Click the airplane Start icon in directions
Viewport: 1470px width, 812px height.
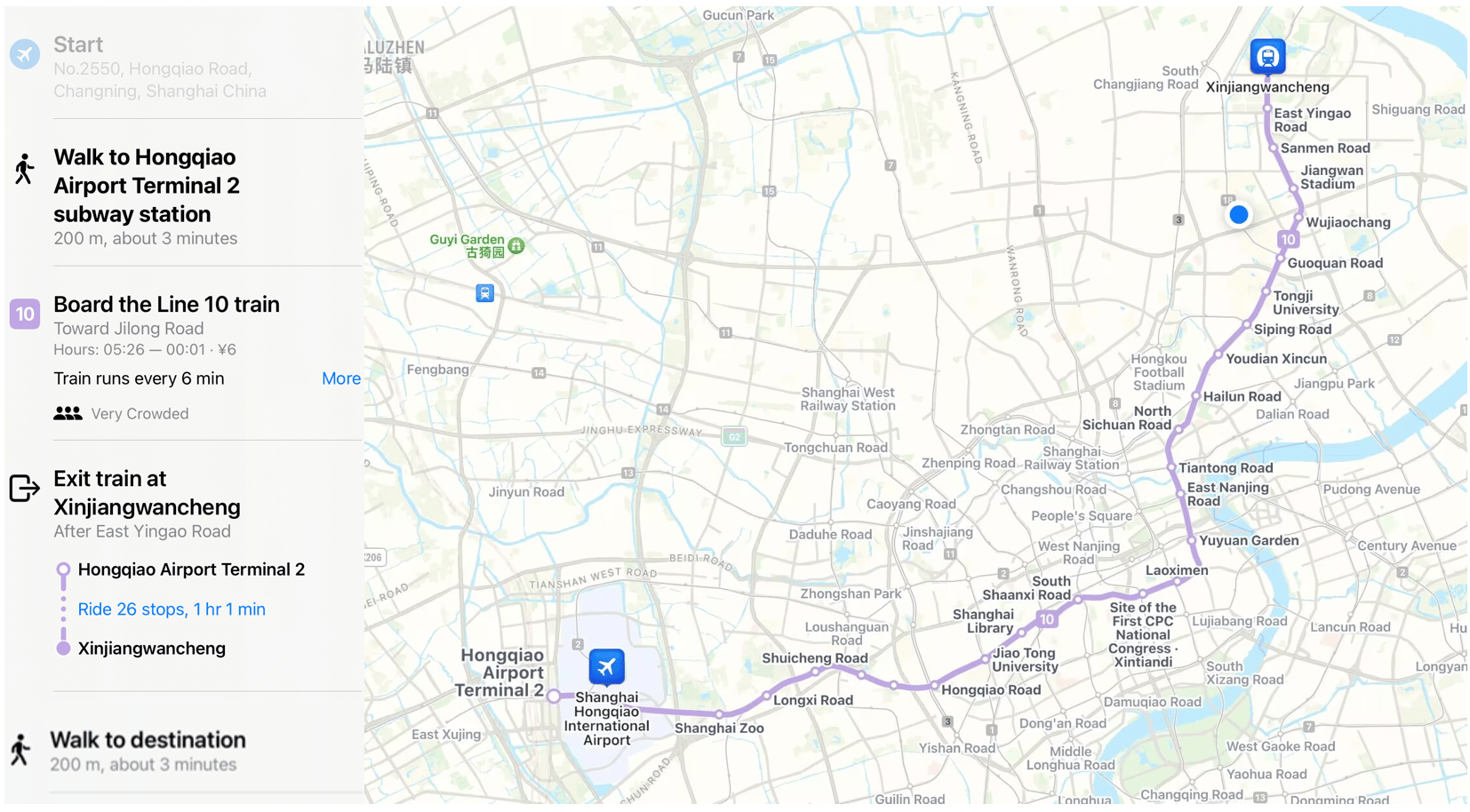[x=25, y=54]
